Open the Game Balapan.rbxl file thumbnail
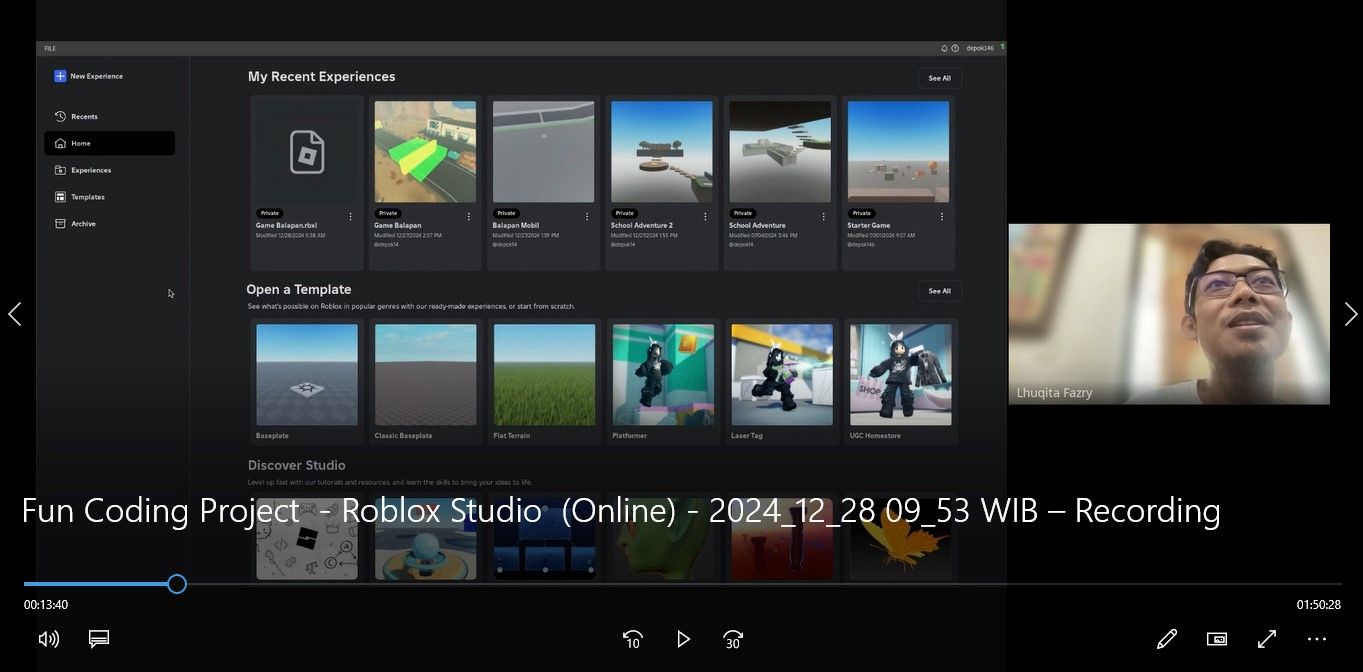The height and width of the screenshot is (672, 1363). tap(307, 152)
